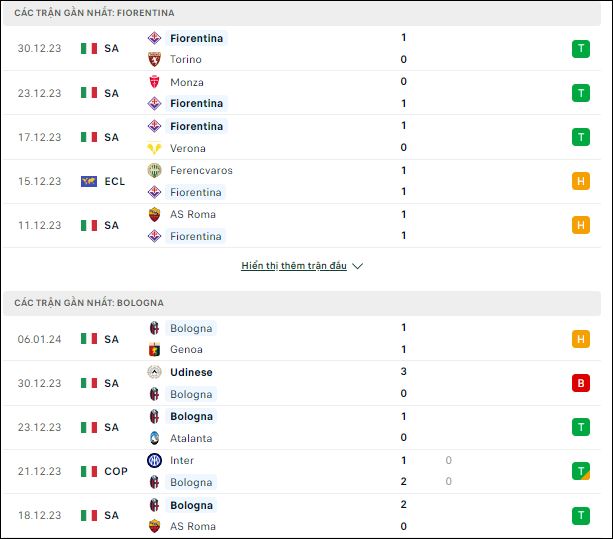Screen dimensions: 613x539
Task: Click the 'Các trận gần nhất: Fiorentina' header
Action: (x=94, y=13)
